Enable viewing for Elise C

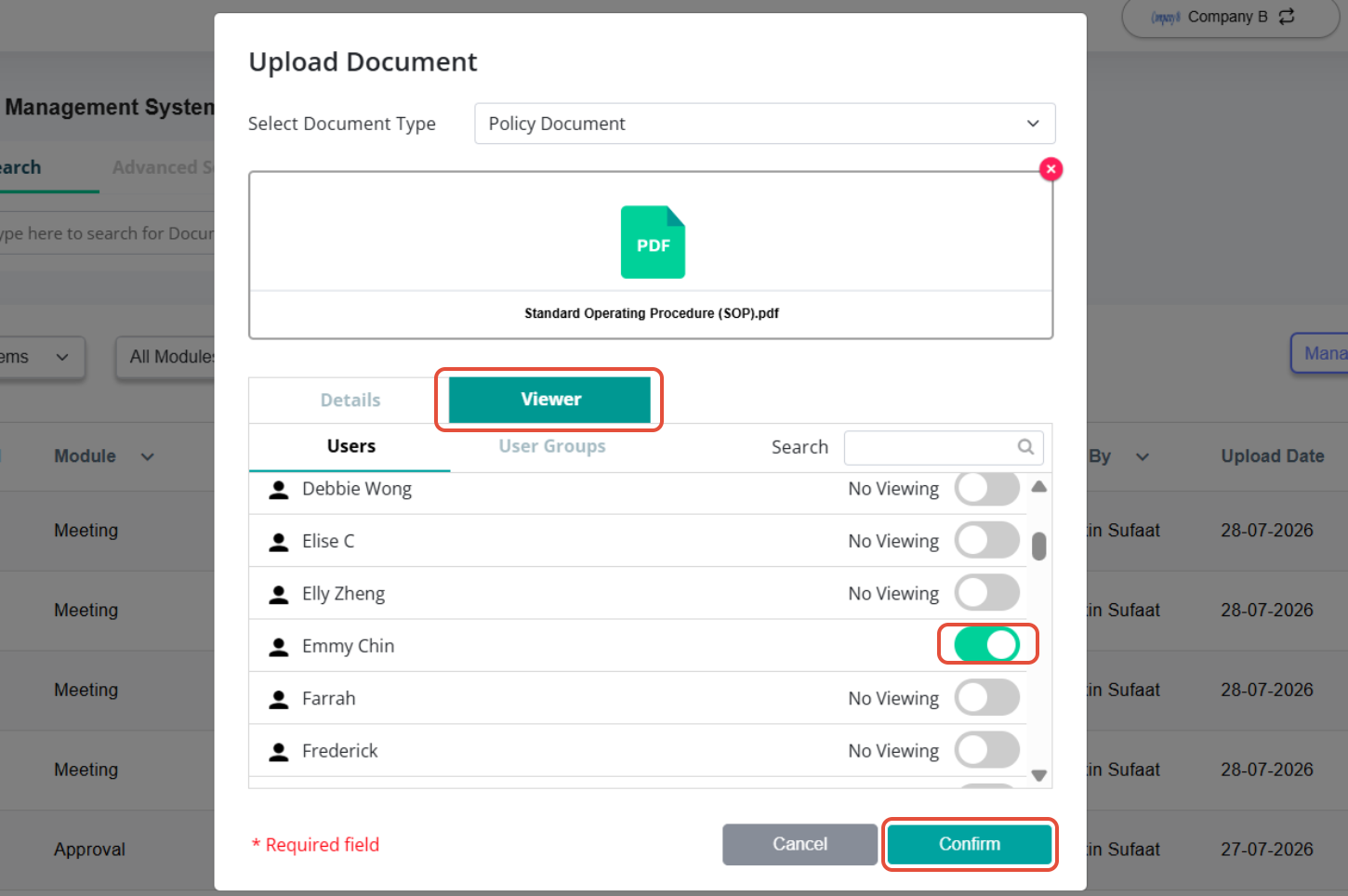pyautogui.click(x=987, y=540)
